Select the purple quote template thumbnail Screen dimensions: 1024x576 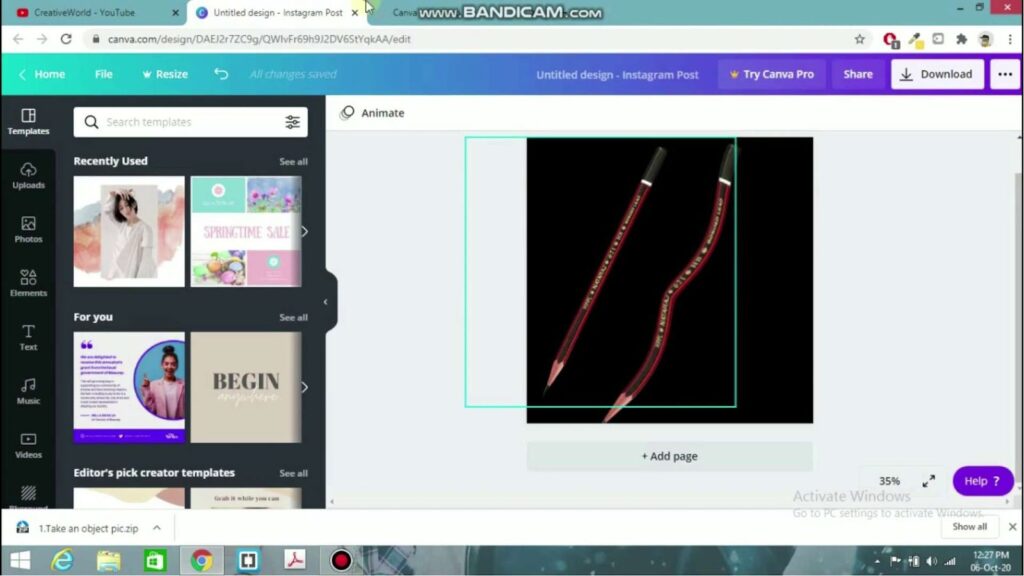(129, 387)
